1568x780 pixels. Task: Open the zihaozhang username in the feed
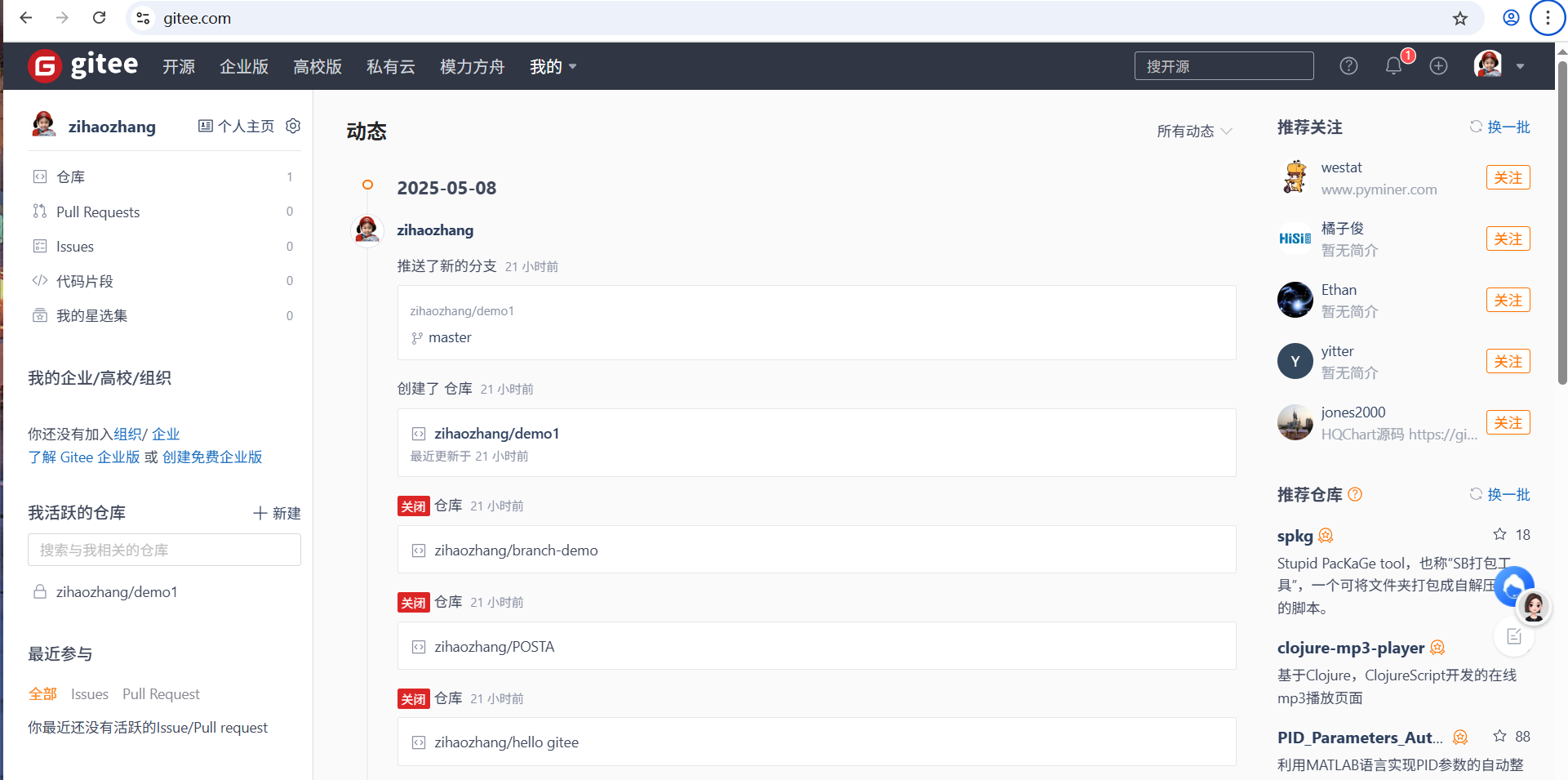click(x=435, y=230)
